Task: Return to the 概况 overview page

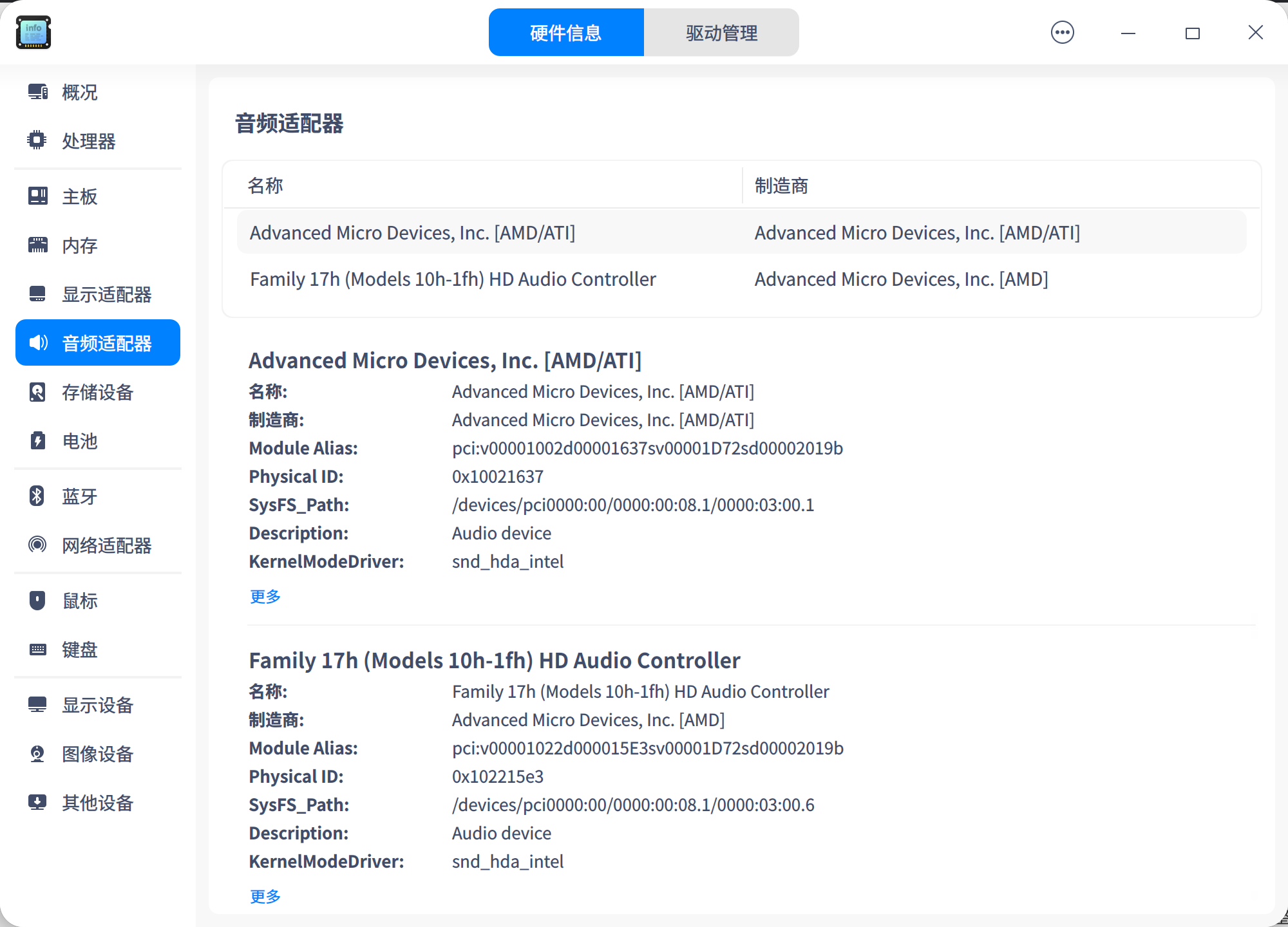Action: (79, 93)
